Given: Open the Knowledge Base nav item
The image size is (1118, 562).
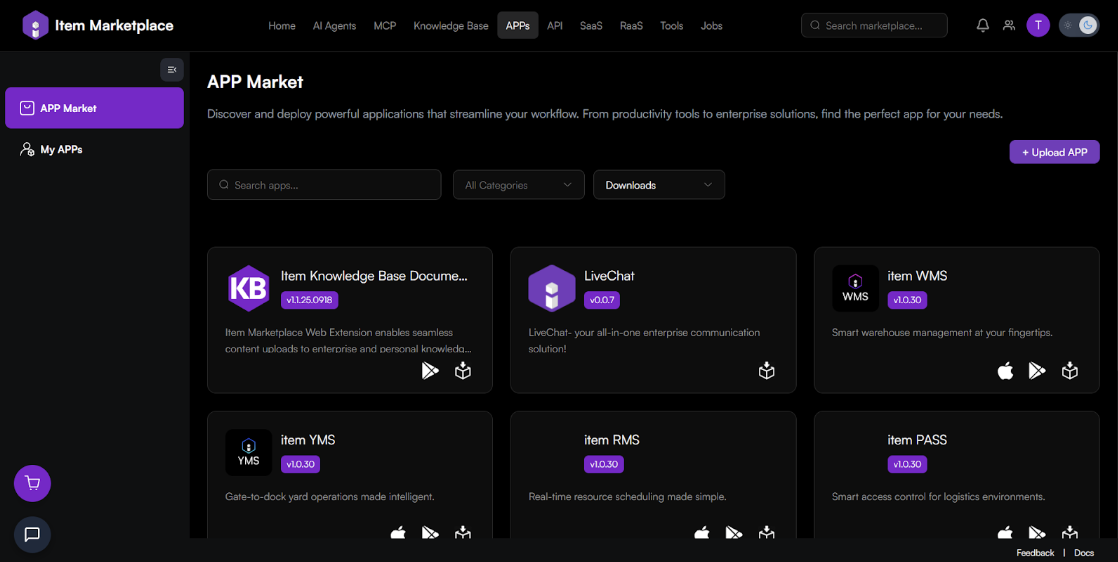Looking at the screenshot, I should click(x=450, y=26).
